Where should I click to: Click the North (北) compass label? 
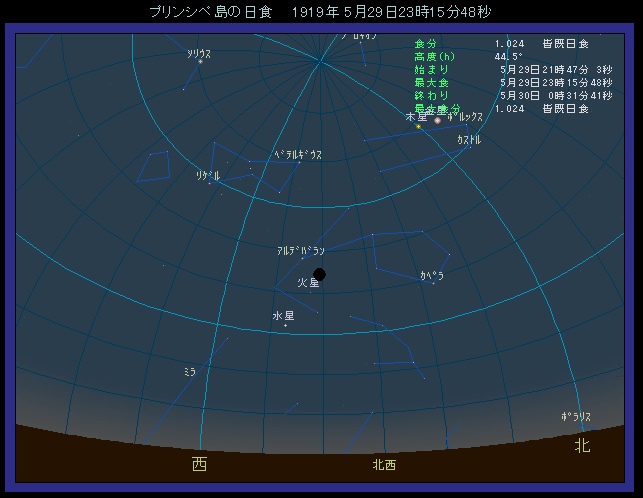(582, 446)
